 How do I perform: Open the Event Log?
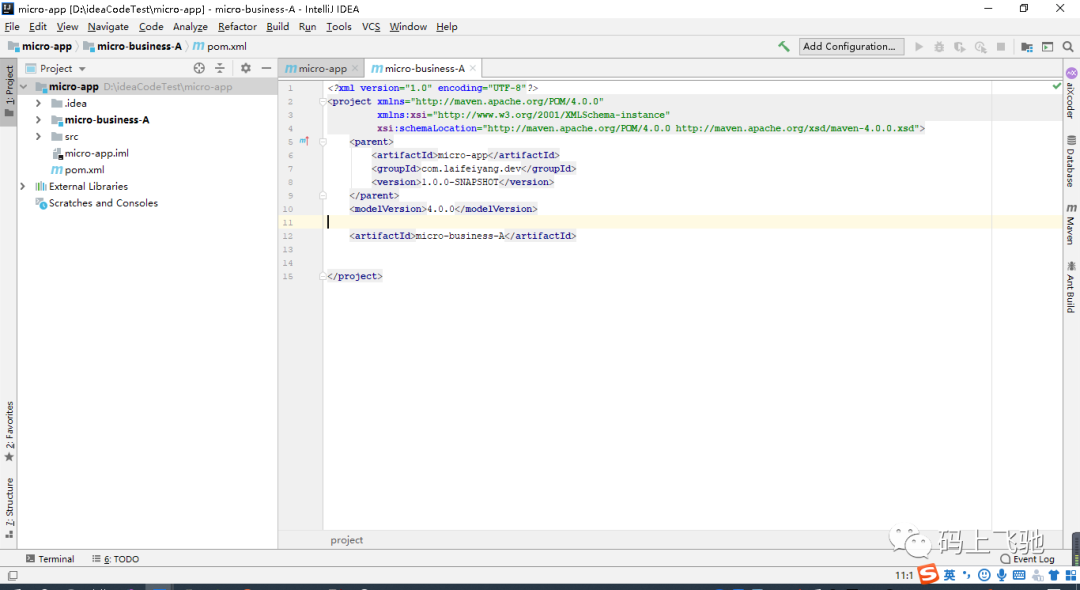point(1028,559)
